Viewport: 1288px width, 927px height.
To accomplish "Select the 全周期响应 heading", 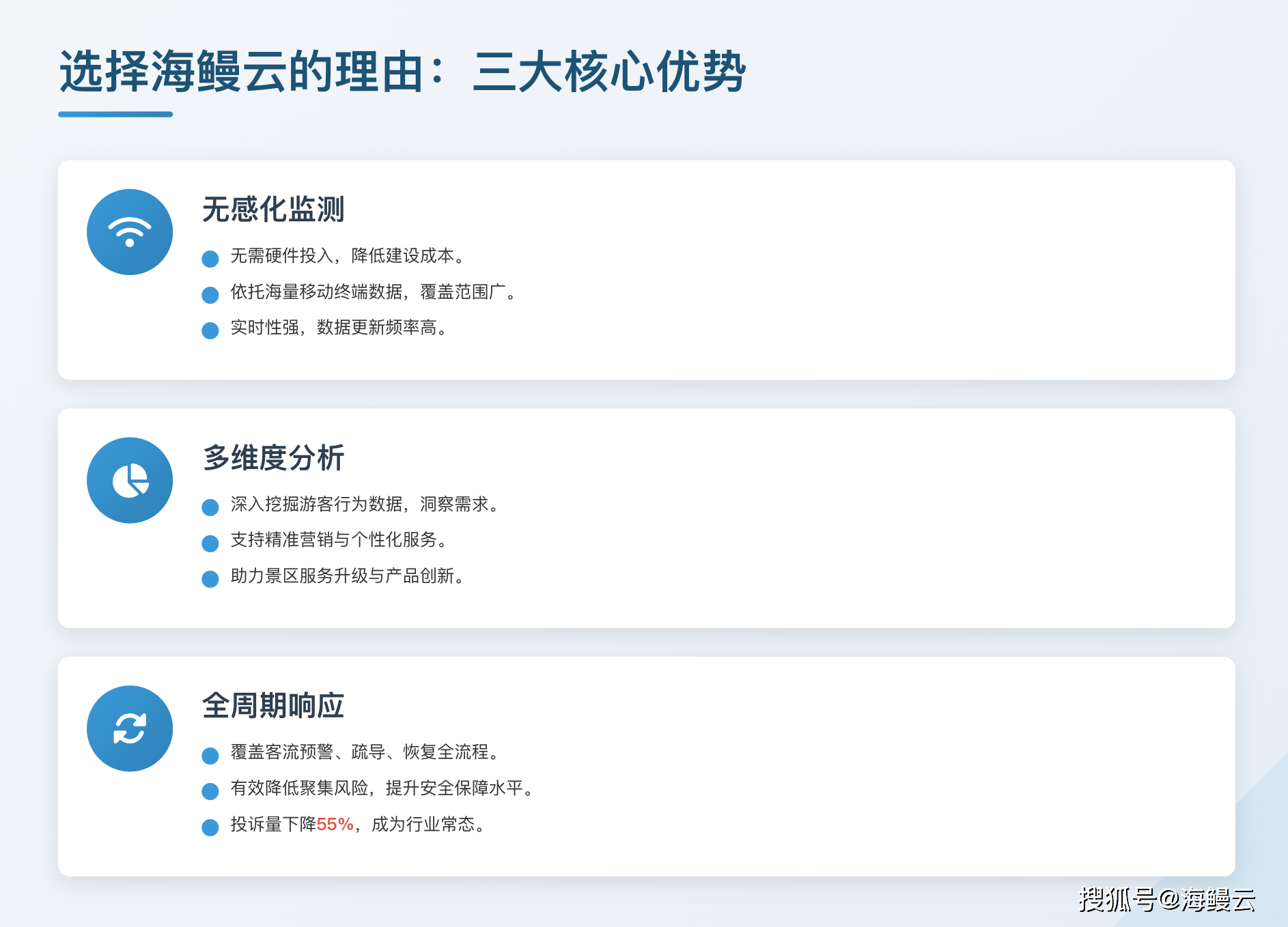I will (x=273, y=706).
